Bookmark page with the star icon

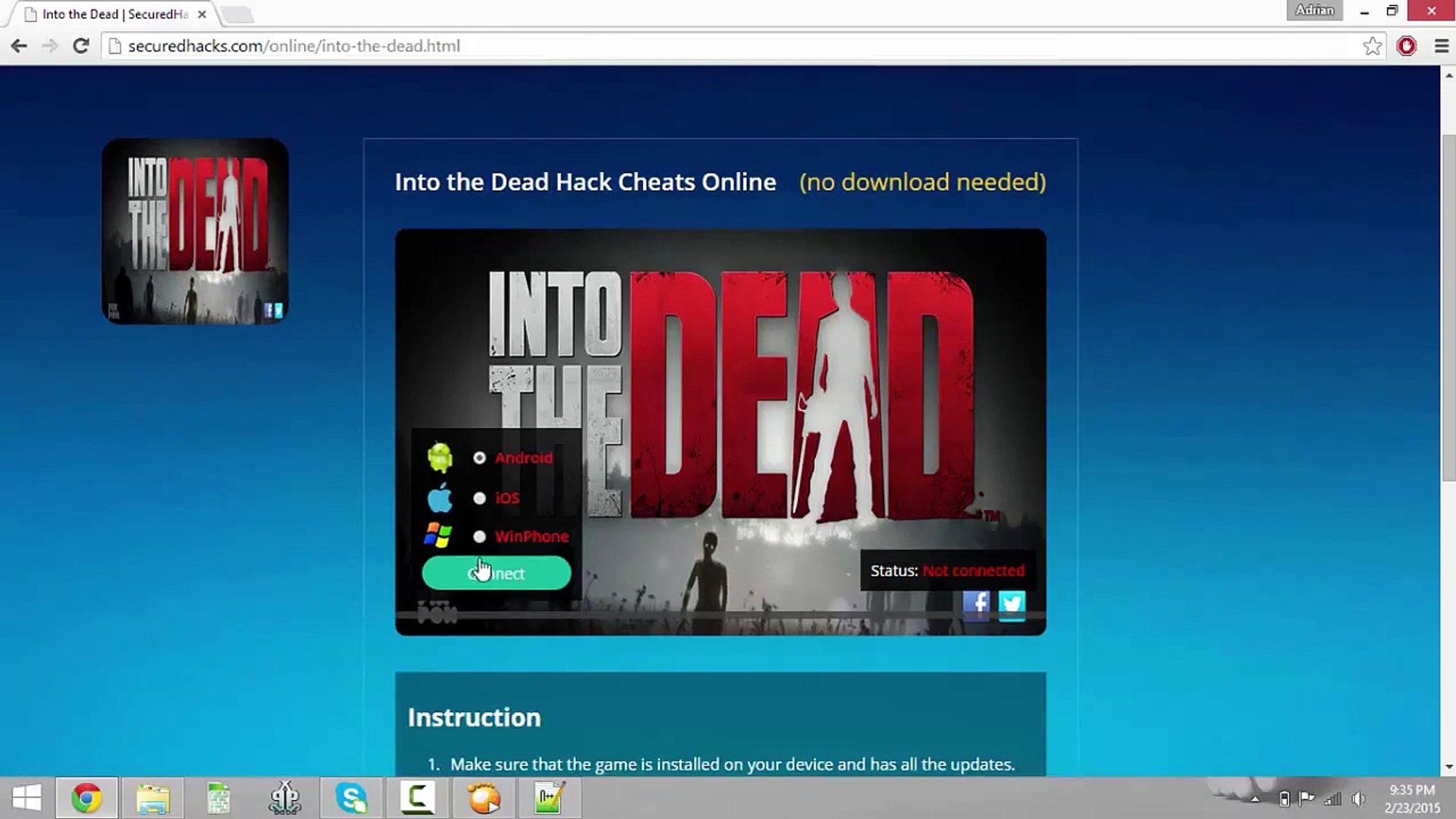(1372, 46)
